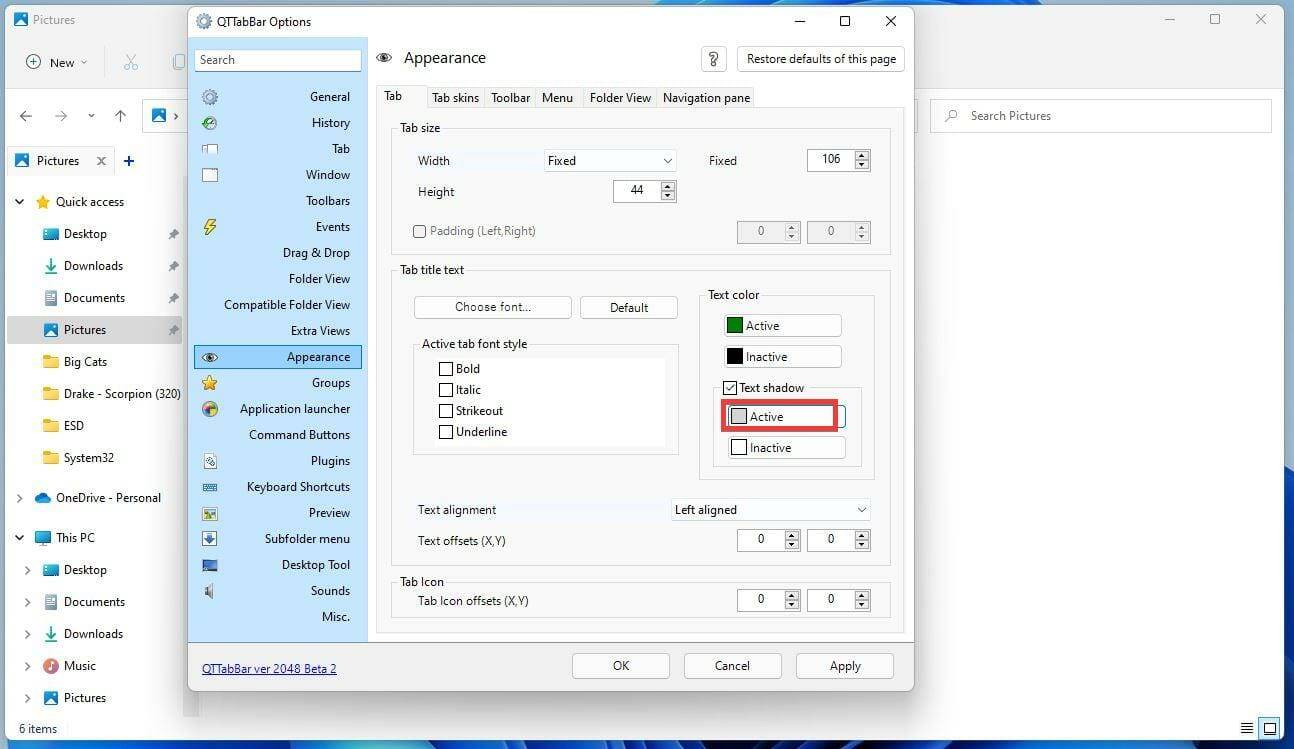The image size is (1294, 749).
Task: Click the star icon next to Groups
Action: (210, 383)
